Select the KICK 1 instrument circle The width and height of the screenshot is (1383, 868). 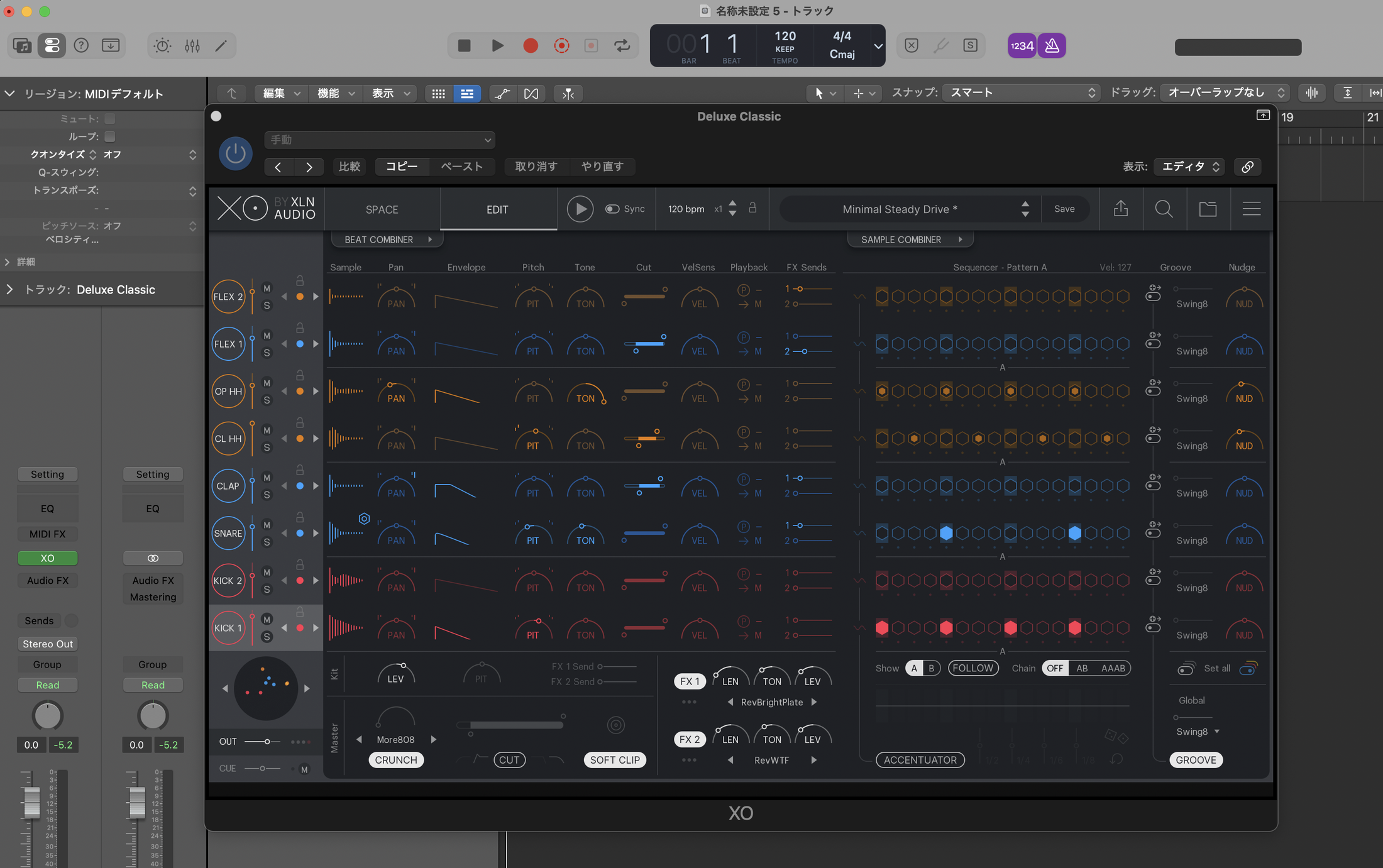(228, 628)
